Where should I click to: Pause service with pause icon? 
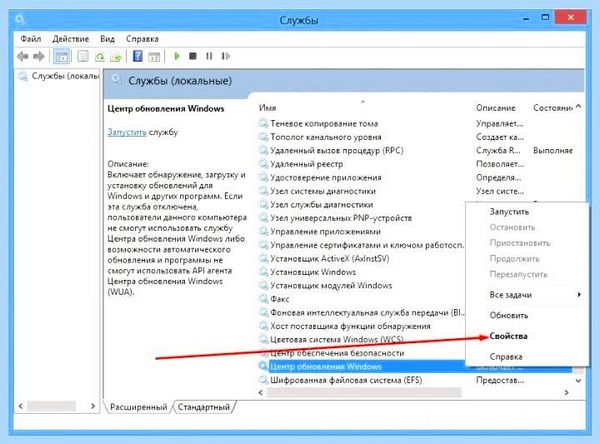(x=209, y=56)
